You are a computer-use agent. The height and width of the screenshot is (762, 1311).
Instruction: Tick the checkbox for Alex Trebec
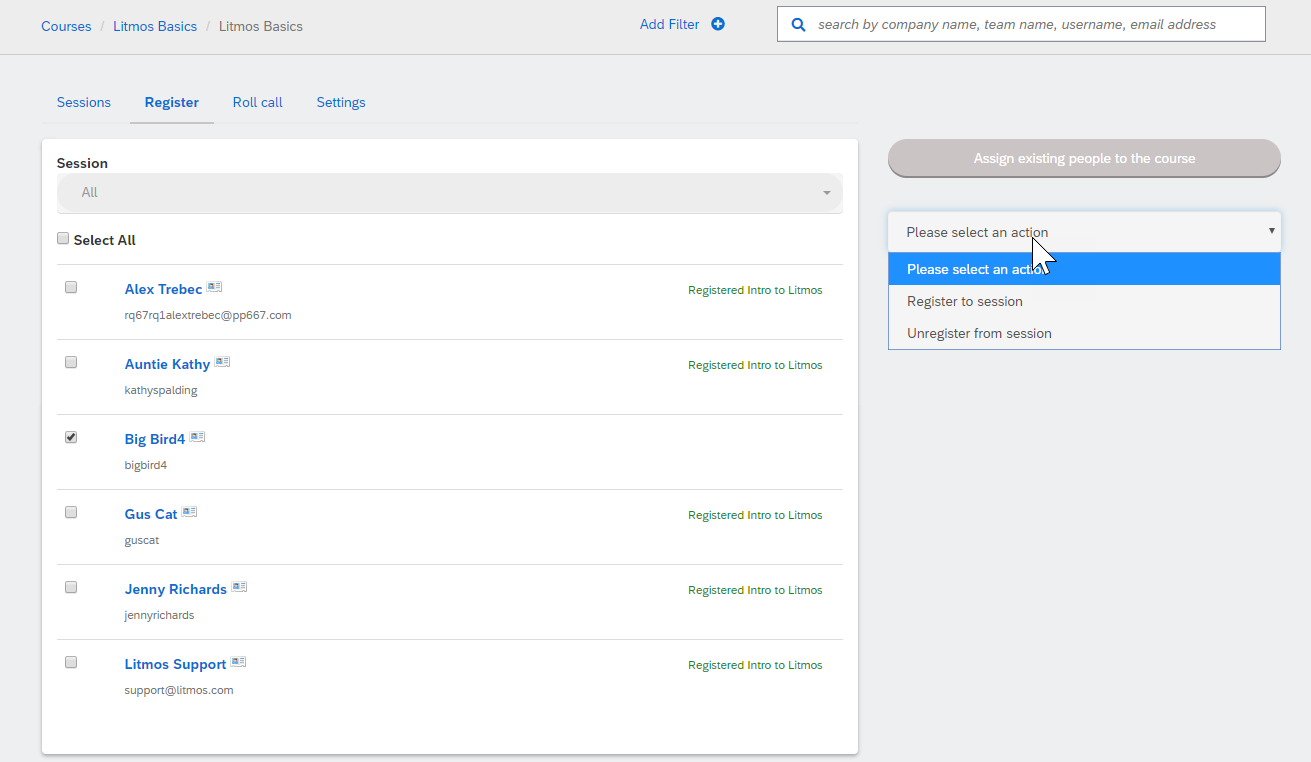pos(71,287)
